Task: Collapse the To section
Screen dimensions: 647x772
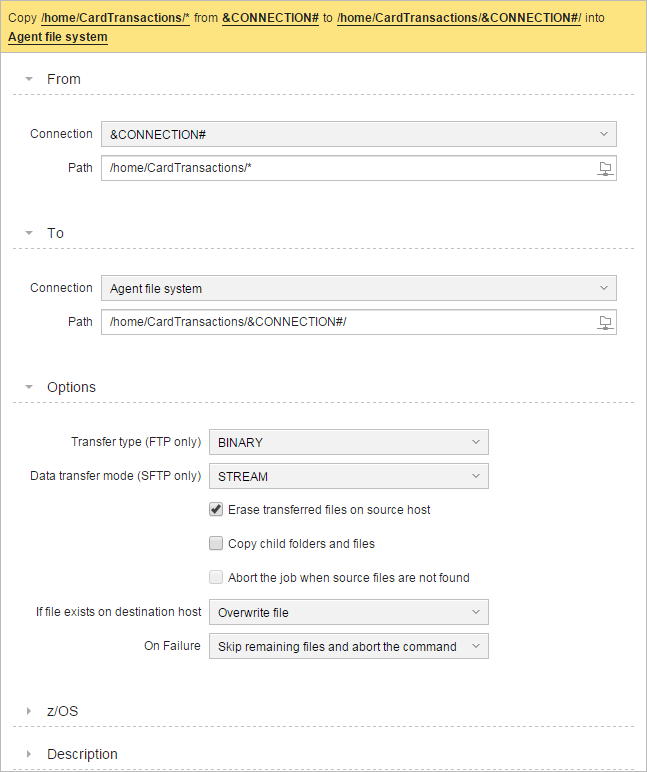Action: coord(30,233)
